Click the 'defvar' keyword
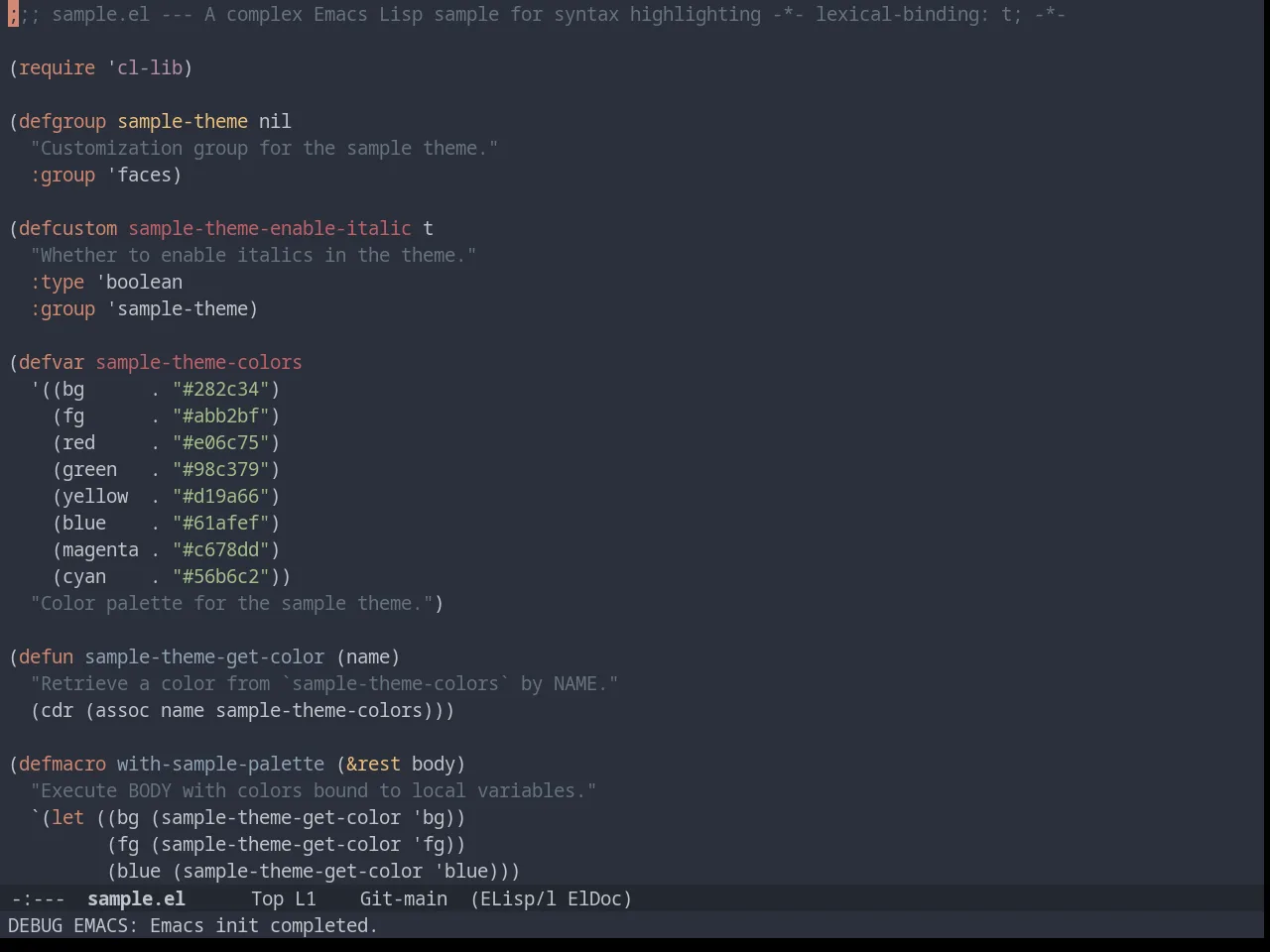The width and height of the screenshot is (1270, 952). click(x=52, y=362)
